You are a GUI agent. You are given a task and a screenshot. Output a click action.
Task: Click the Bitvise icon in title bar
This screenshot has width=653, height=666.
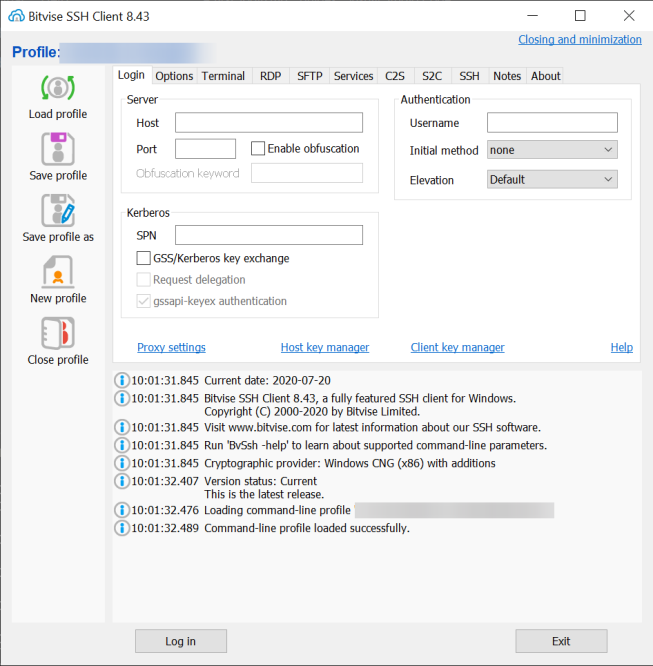coord(17,16)
